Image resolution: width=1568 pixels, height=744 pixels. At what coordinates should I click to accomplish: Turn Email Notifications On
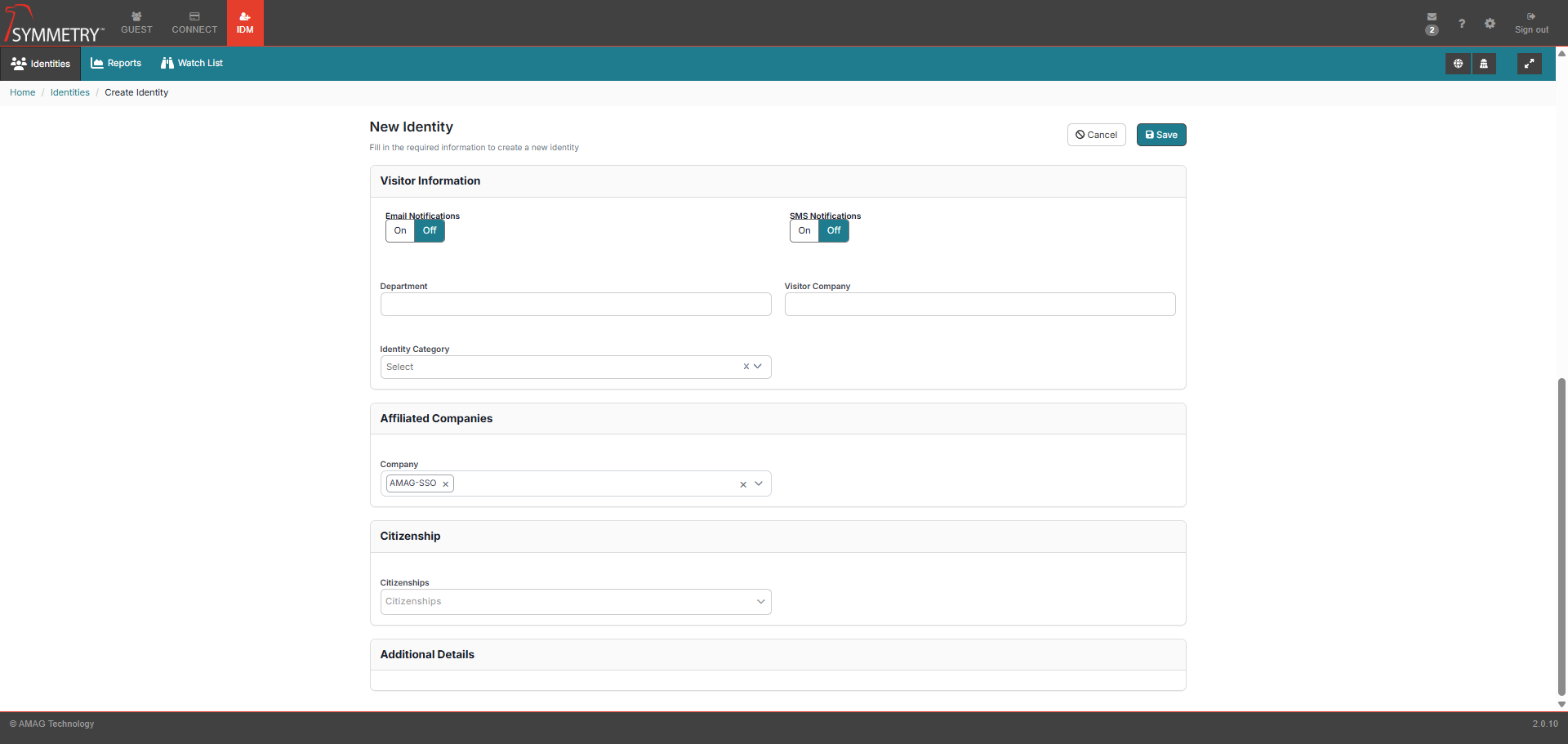click(x=400, y=231)
